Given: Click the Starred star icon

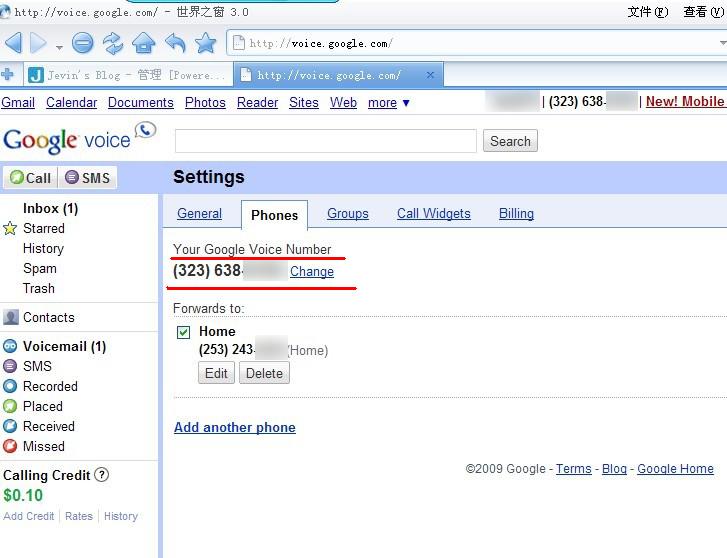Looking at the screenshot, I should click(x=10, y=228).
